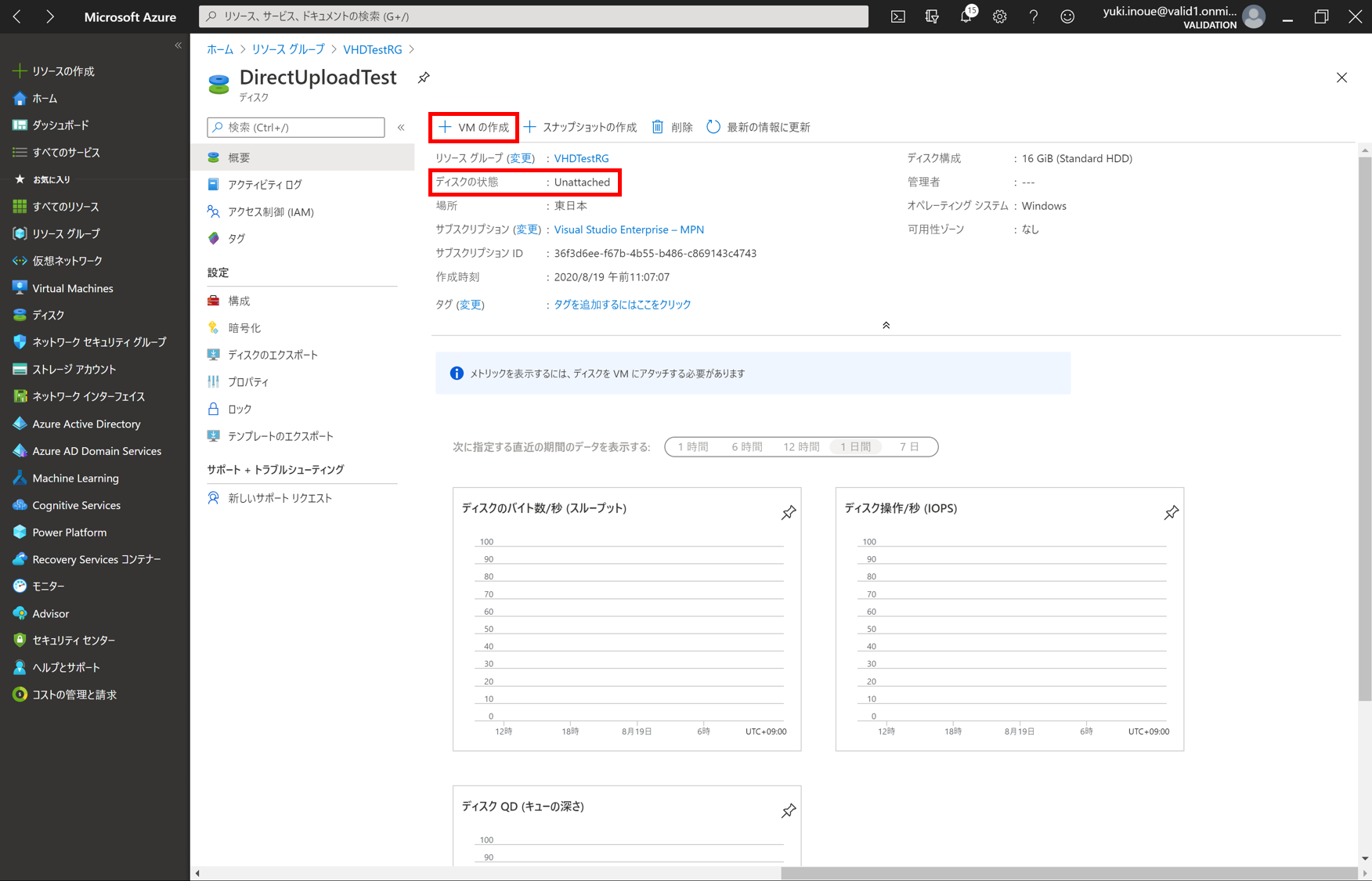Click リソース グループ (変更) change link
Screen dimensions: 1372x881
pyautogui.click(x=521, y=158)
